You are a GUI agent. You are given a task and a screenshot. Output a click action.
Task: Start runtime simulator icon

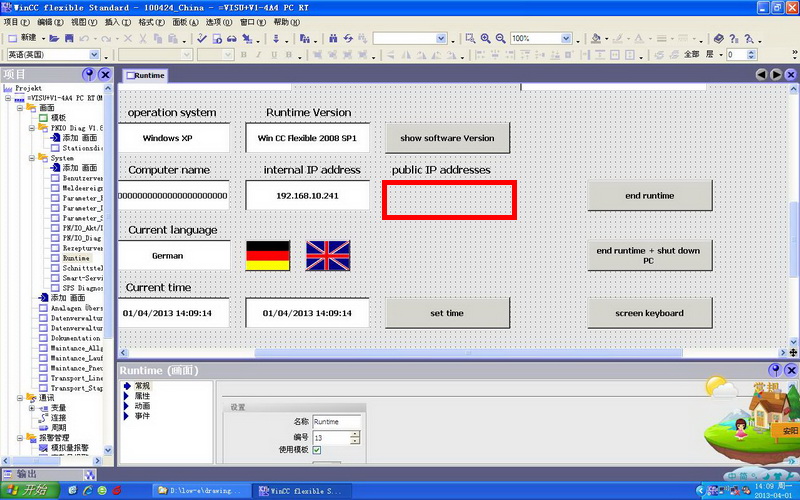pyautogui.click(x=217, y=38)
